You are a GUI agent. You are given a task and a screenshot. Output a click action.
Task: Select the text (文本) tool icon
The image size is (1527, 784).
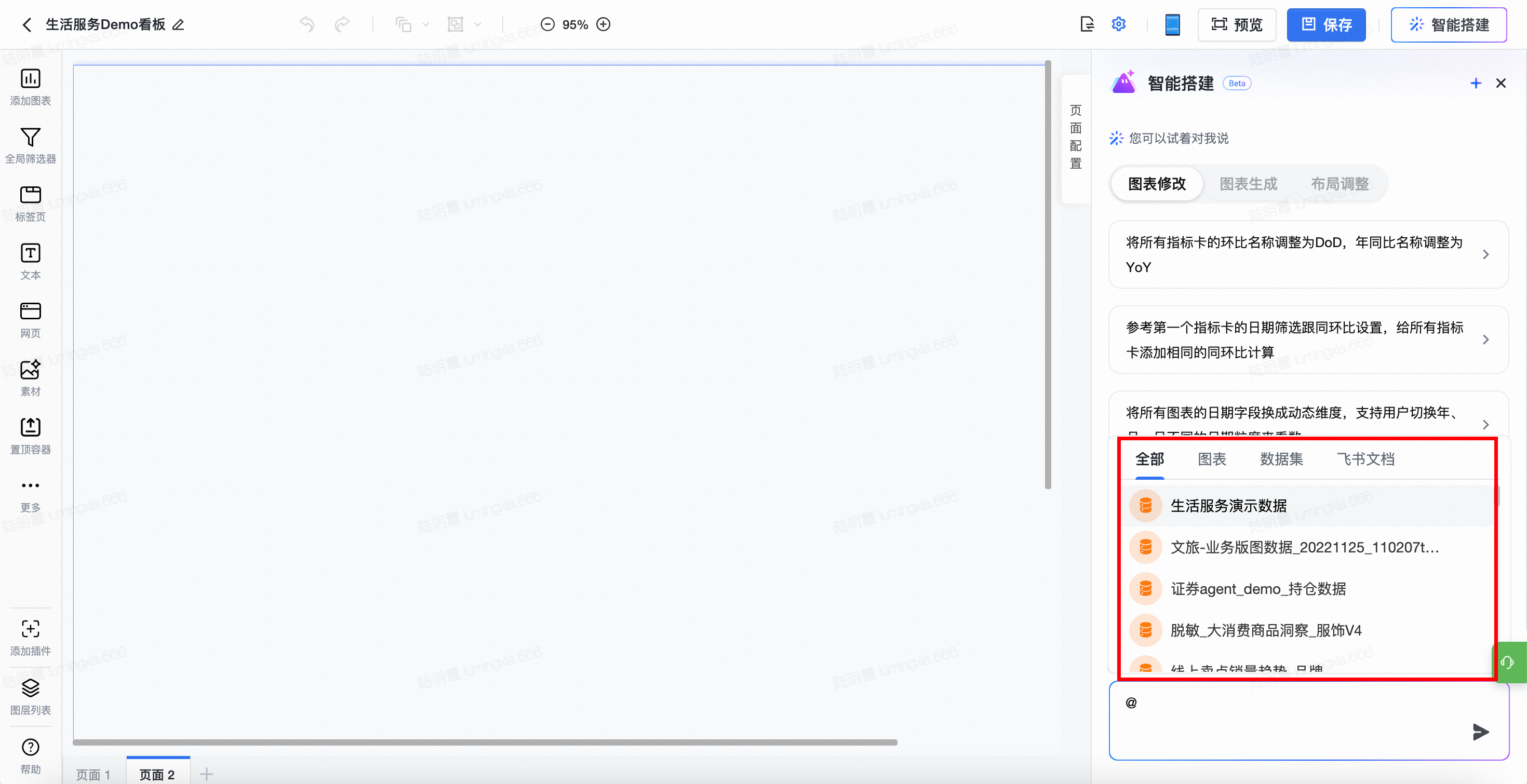click(30, 253)
